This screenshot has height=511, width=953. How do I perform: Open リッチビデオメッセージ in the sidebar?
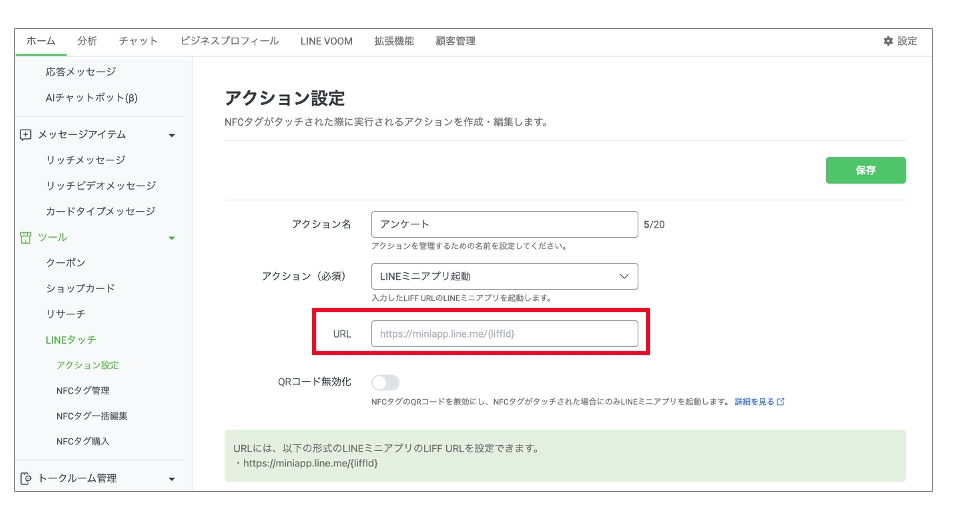pyautogui.click(x=101, y=185)
